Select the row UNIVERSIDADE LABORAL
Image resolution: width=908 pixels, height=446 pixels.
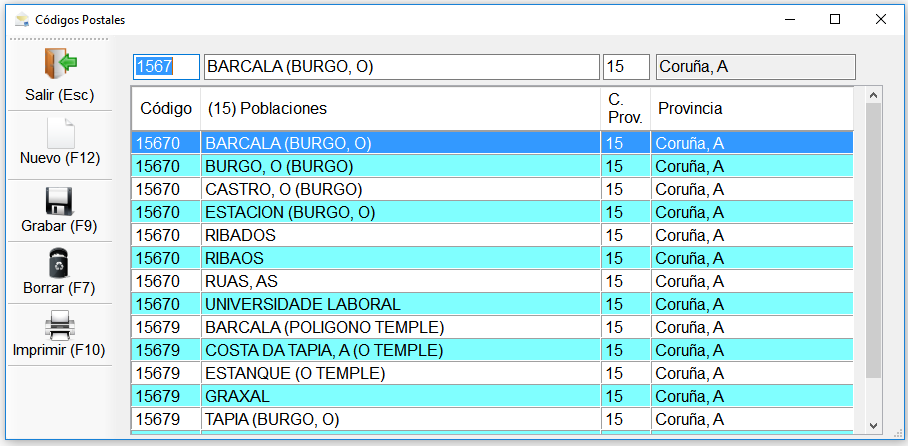[493, 304]
